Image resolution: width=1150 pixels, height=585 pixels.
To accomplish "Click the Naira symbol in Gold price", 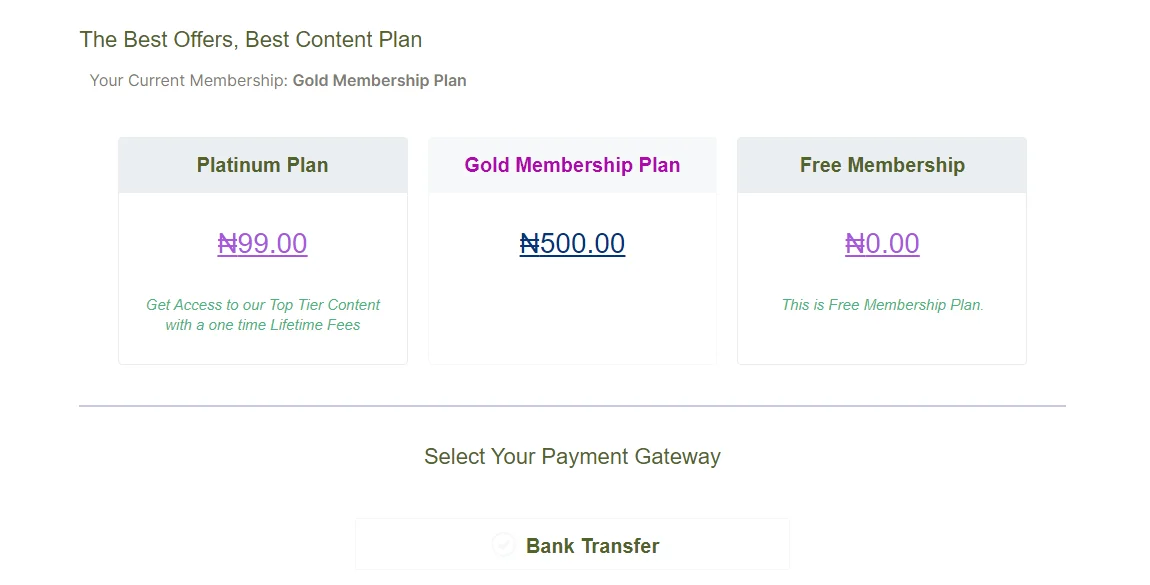I will tap(530, 243).
